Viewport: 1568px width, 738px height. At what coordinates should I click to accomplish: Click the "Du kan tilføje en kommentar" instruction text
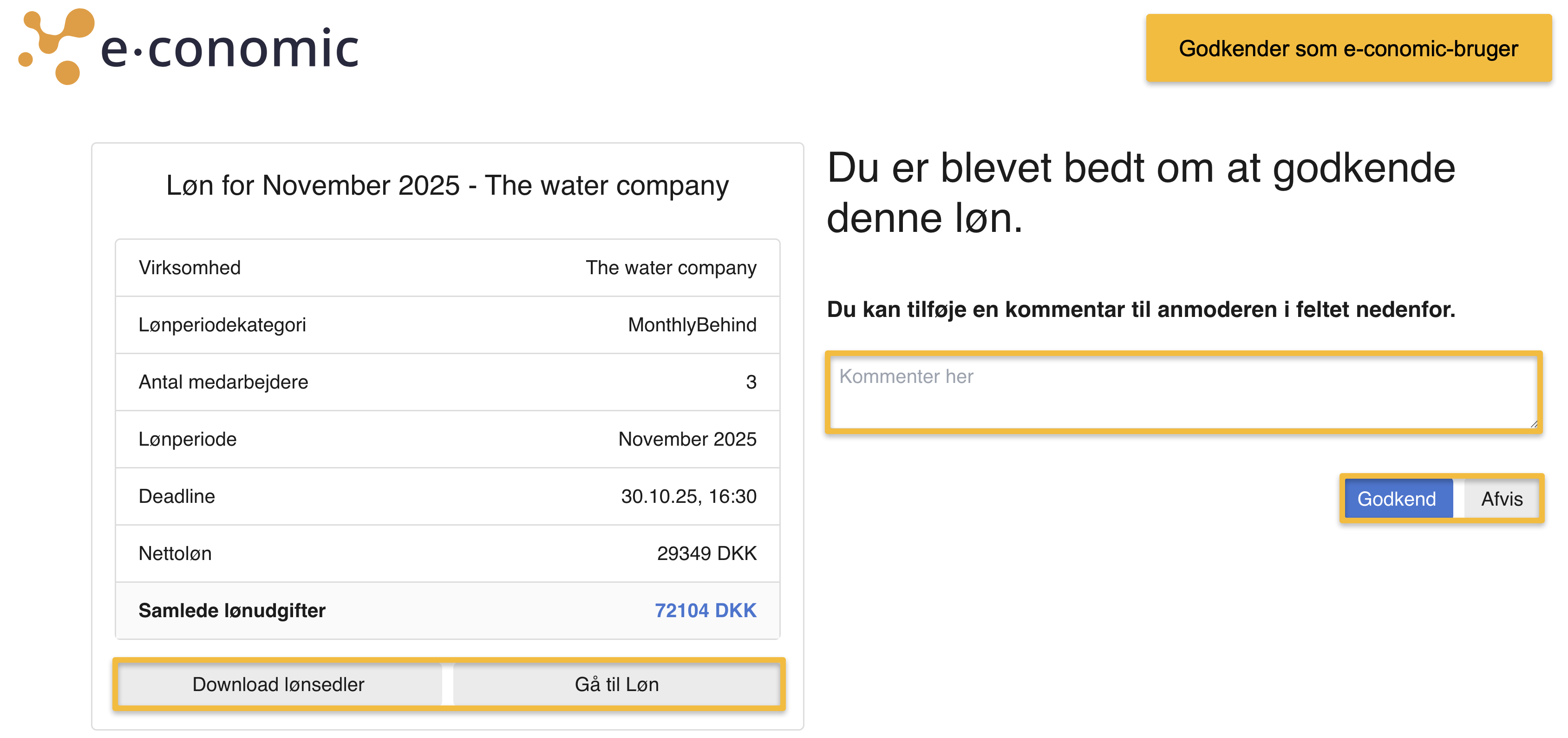(x=1140, y=310)
